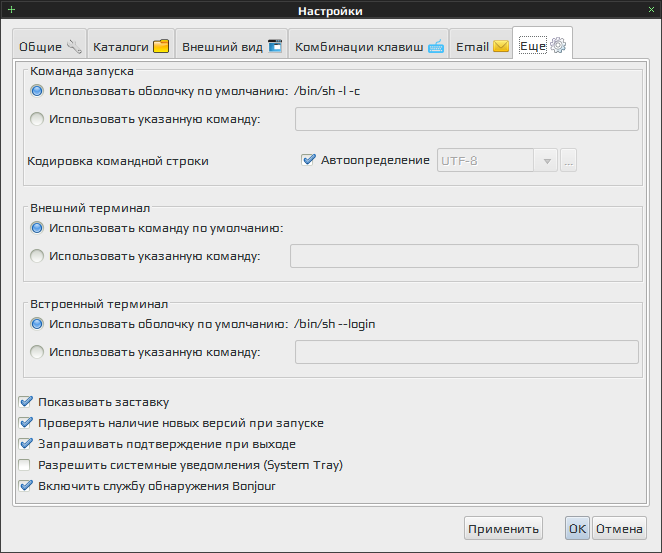Click the envelope icon on Email tab

coord(501,46)
